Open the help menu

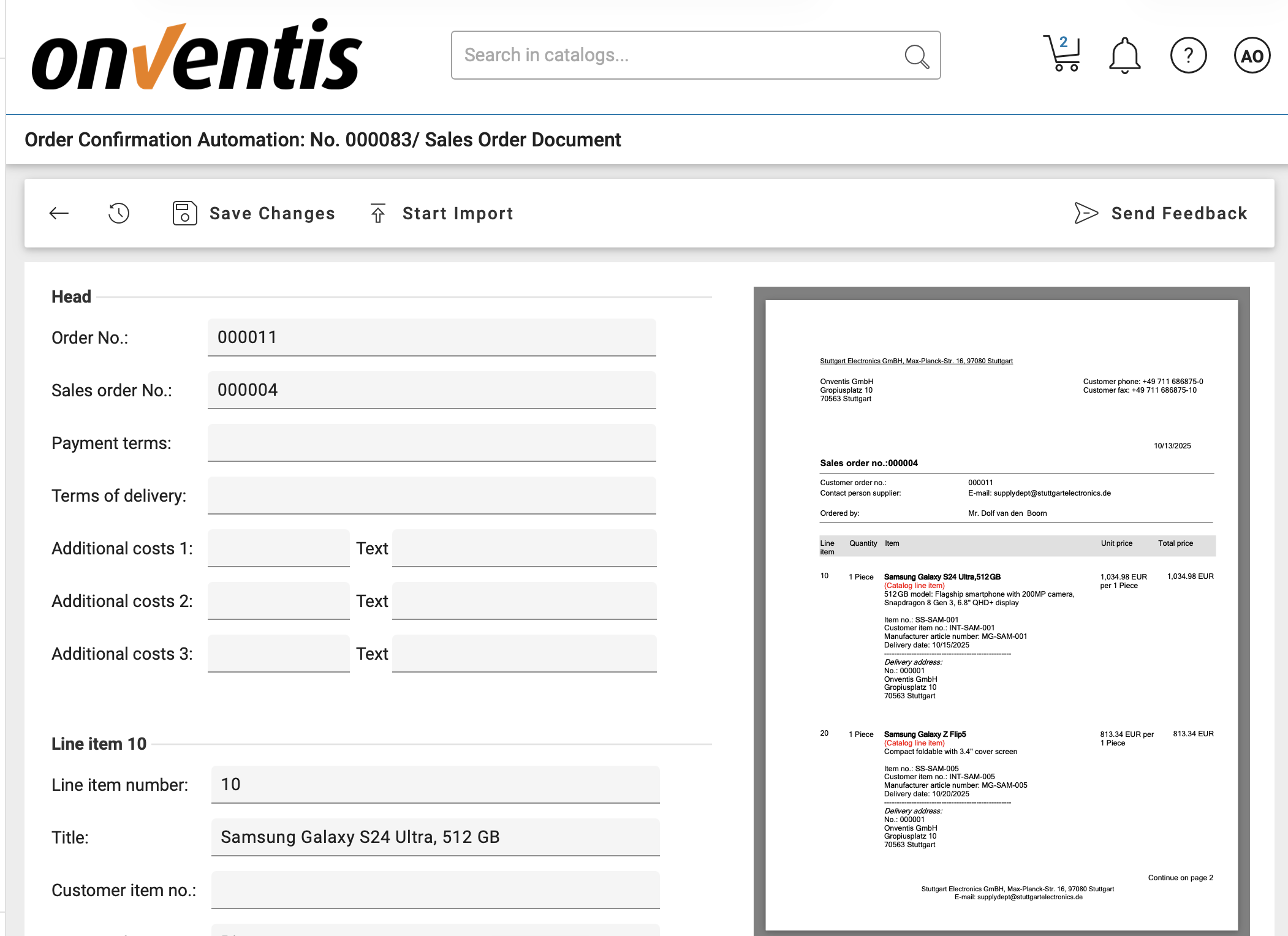click(x=1188, y=56)
